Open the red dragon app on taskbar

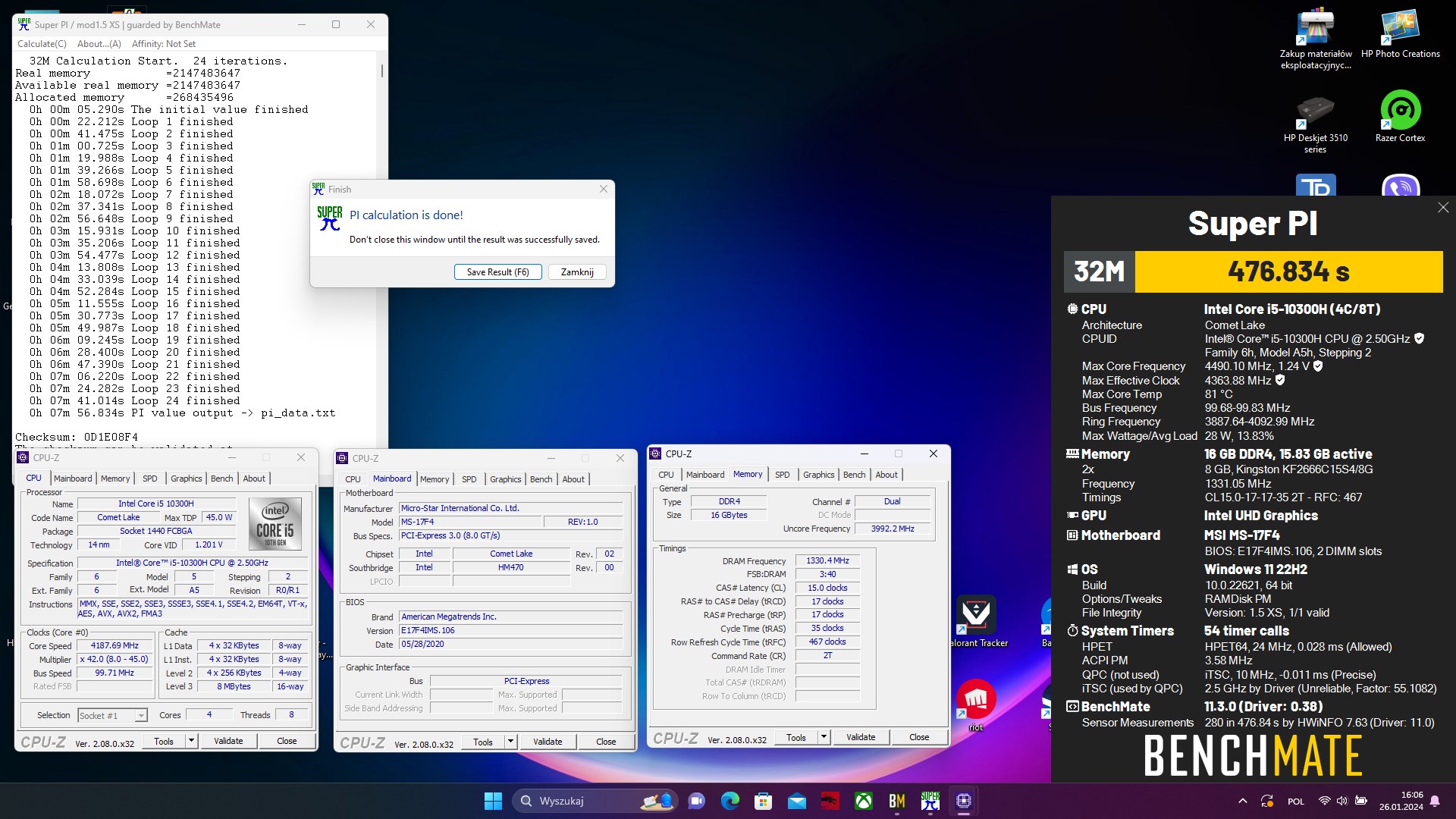[830, 801]
